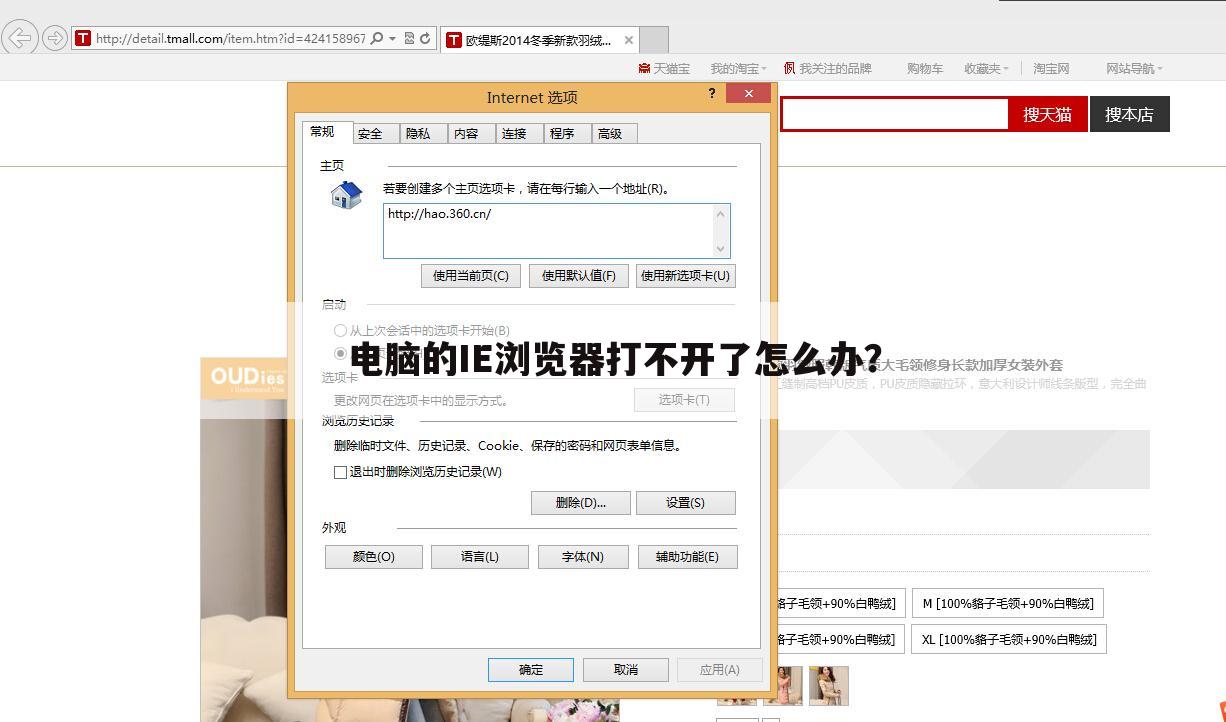Close the Internet 选项 dialog

748,93
